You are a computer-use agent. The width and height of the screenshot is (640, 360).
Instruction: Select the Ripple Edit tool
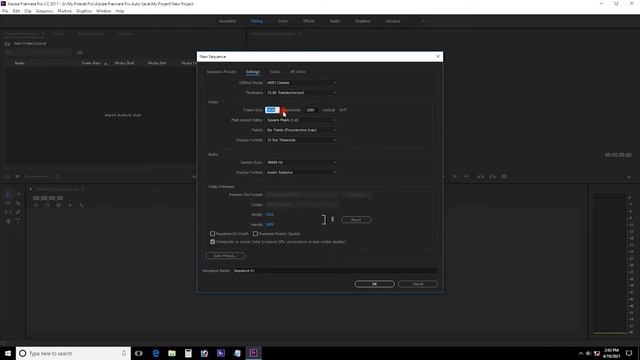(x=8, y=203)
